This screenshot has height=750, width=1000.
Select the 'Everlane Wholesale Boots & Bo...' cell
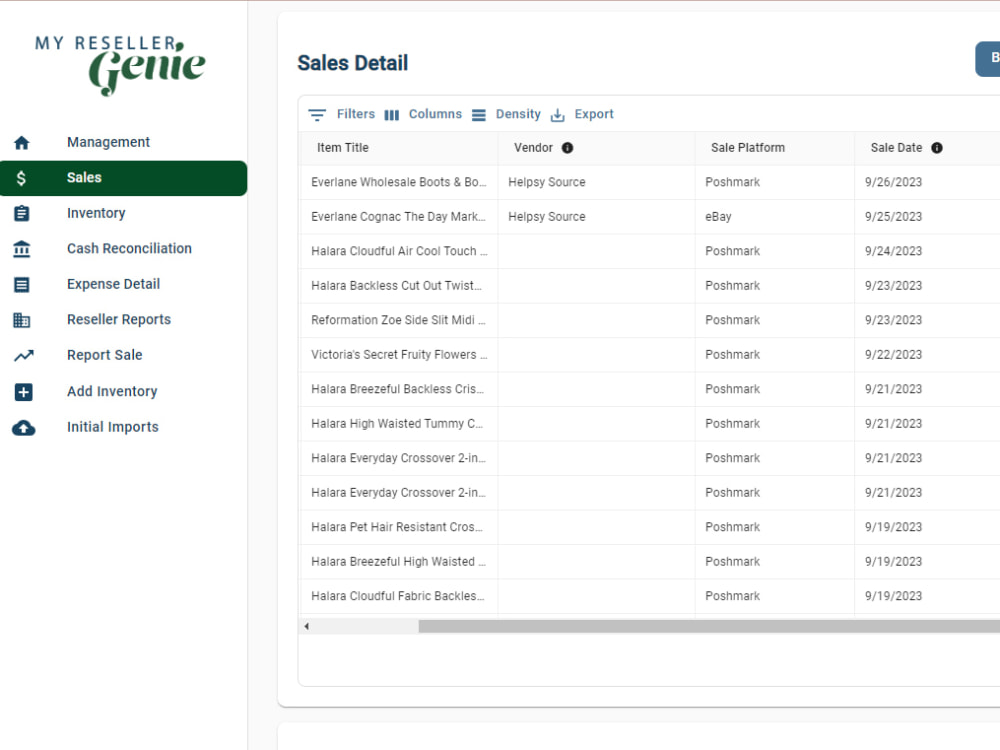[399, 182]
